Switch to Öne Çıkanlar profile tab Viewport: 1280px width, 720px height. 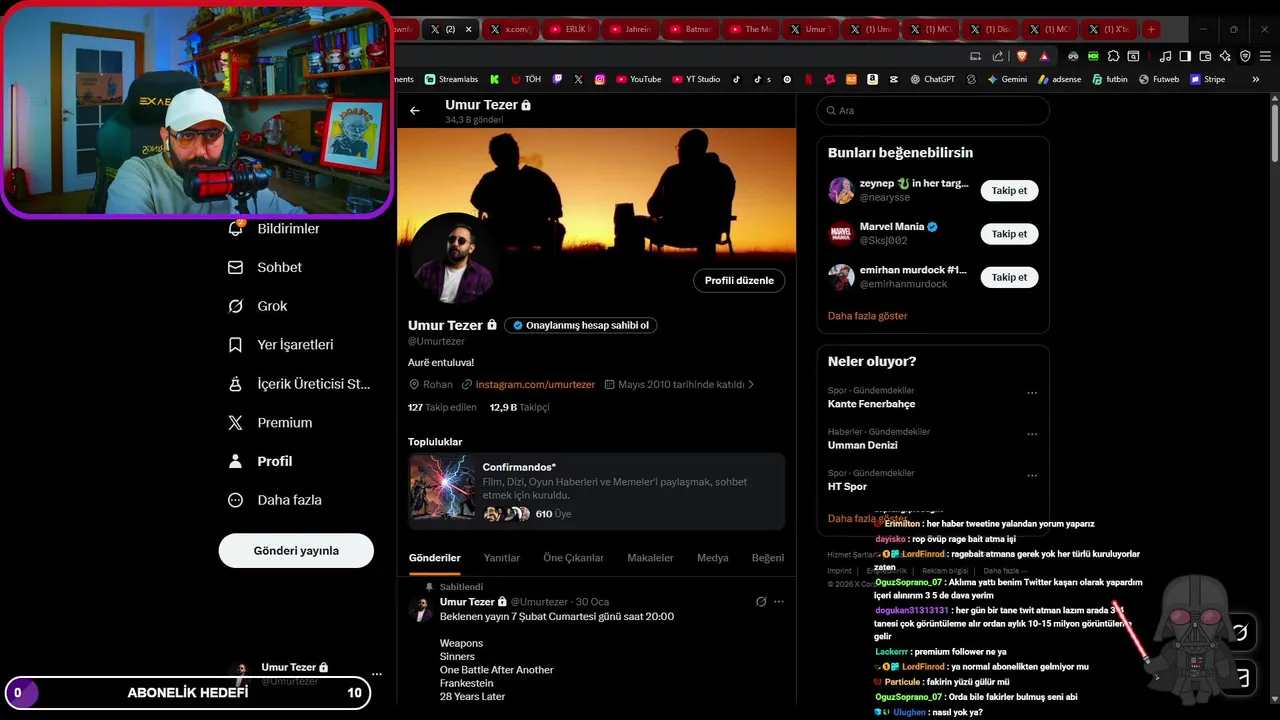point(573,558)
